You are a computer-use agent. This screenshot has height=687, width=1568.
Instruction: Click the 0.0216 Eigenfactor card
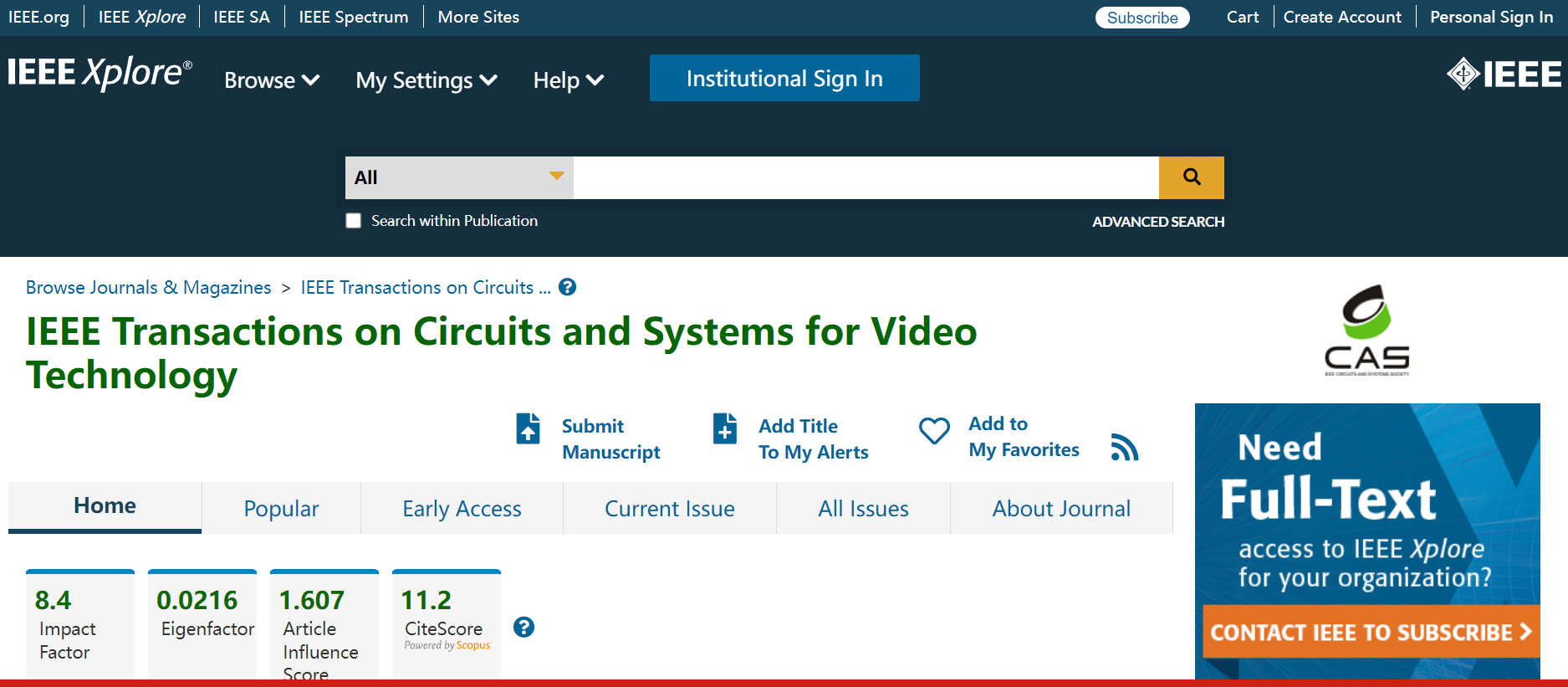[202, 626]
